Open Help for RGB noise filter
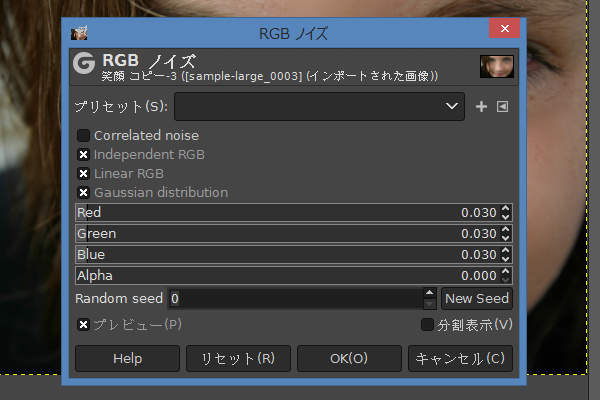600x400 pixels. point(127,359)
